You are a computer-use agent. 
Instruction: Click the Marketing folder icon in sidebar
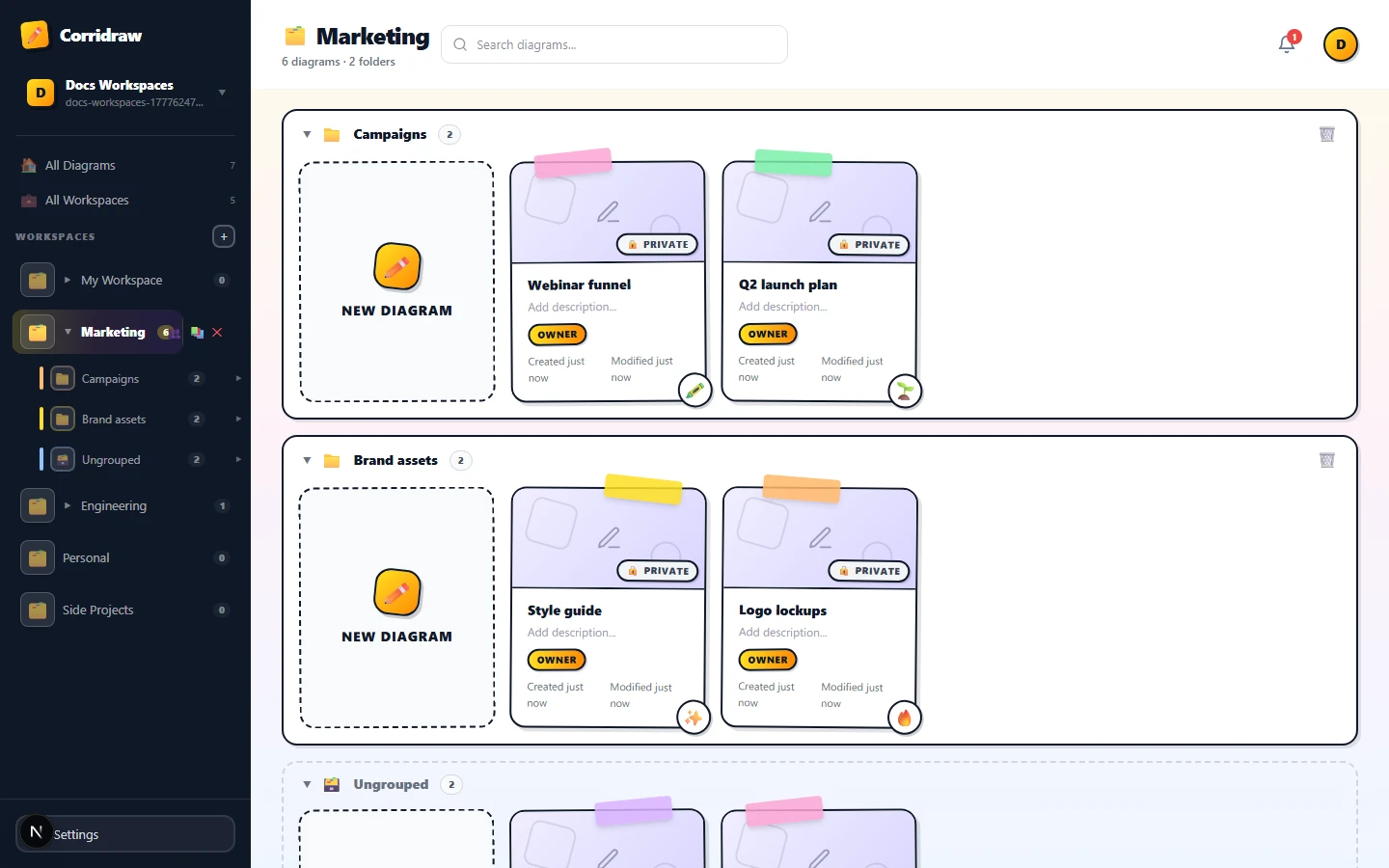[x=38, y=333]
